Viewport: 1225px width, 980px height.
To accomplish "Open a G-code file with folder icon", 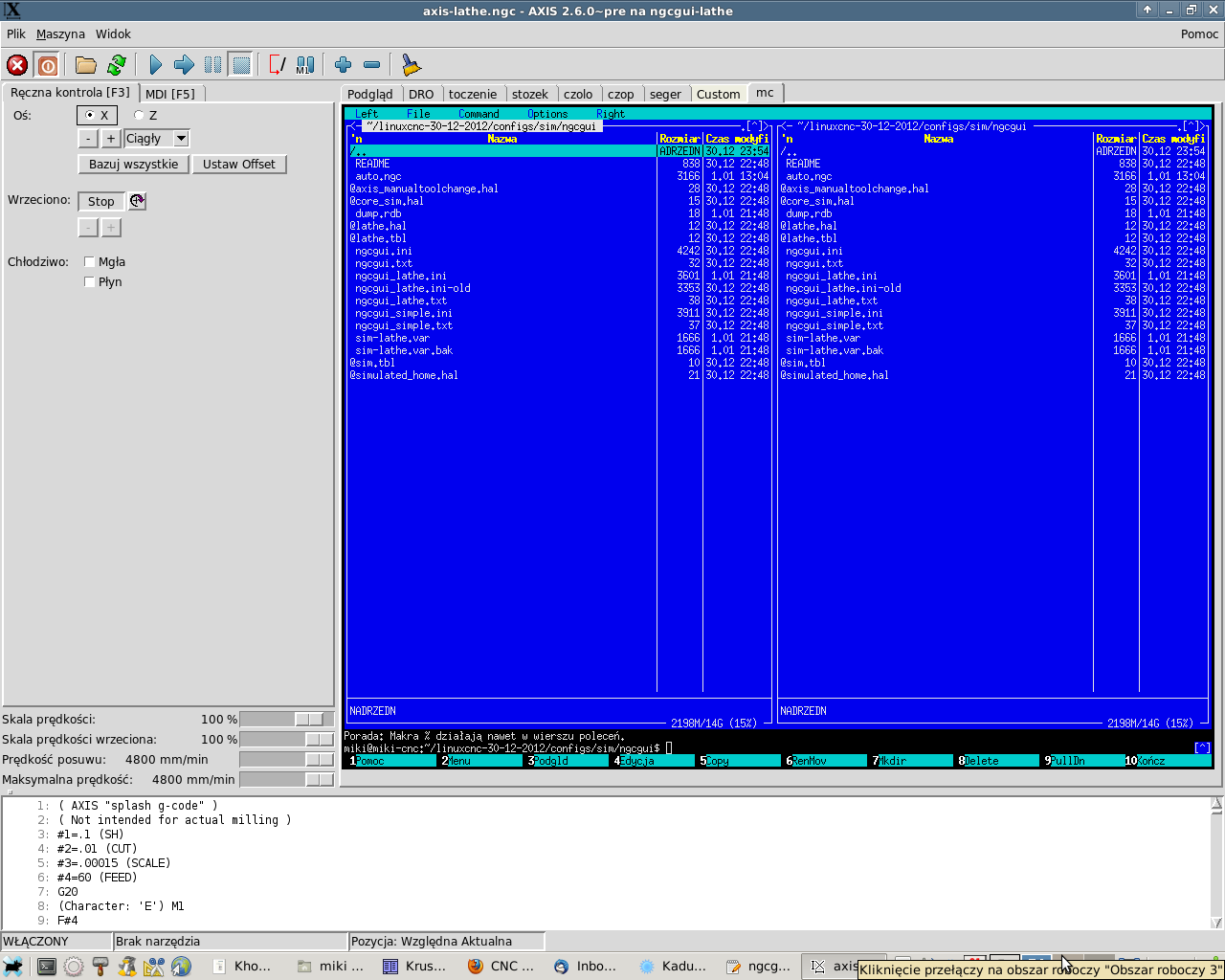I will pos(86,65).
